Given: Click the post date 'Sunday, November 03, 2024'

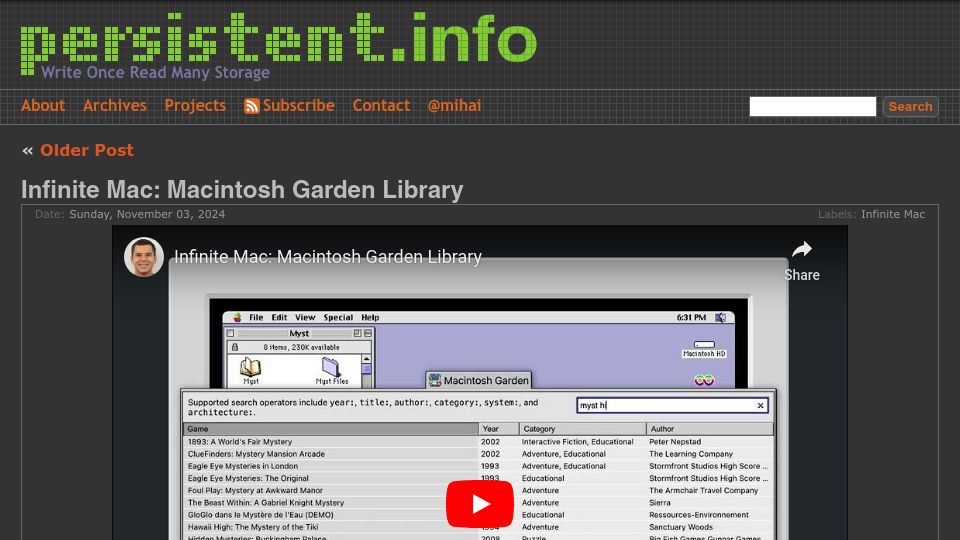Looking at the screenshot, I should [x=147, y=214].
